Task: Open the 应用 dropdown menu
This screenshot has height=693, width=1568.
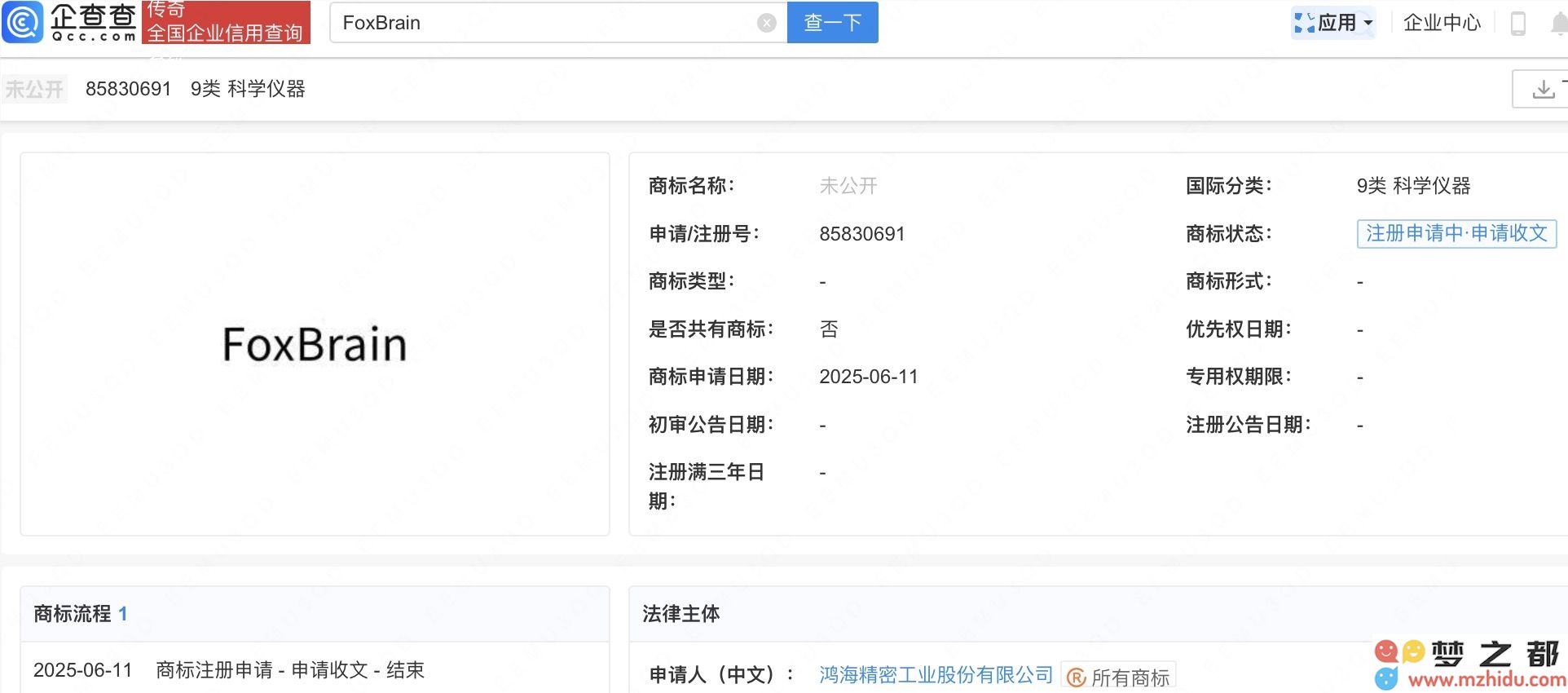Action: point(1333,23)
